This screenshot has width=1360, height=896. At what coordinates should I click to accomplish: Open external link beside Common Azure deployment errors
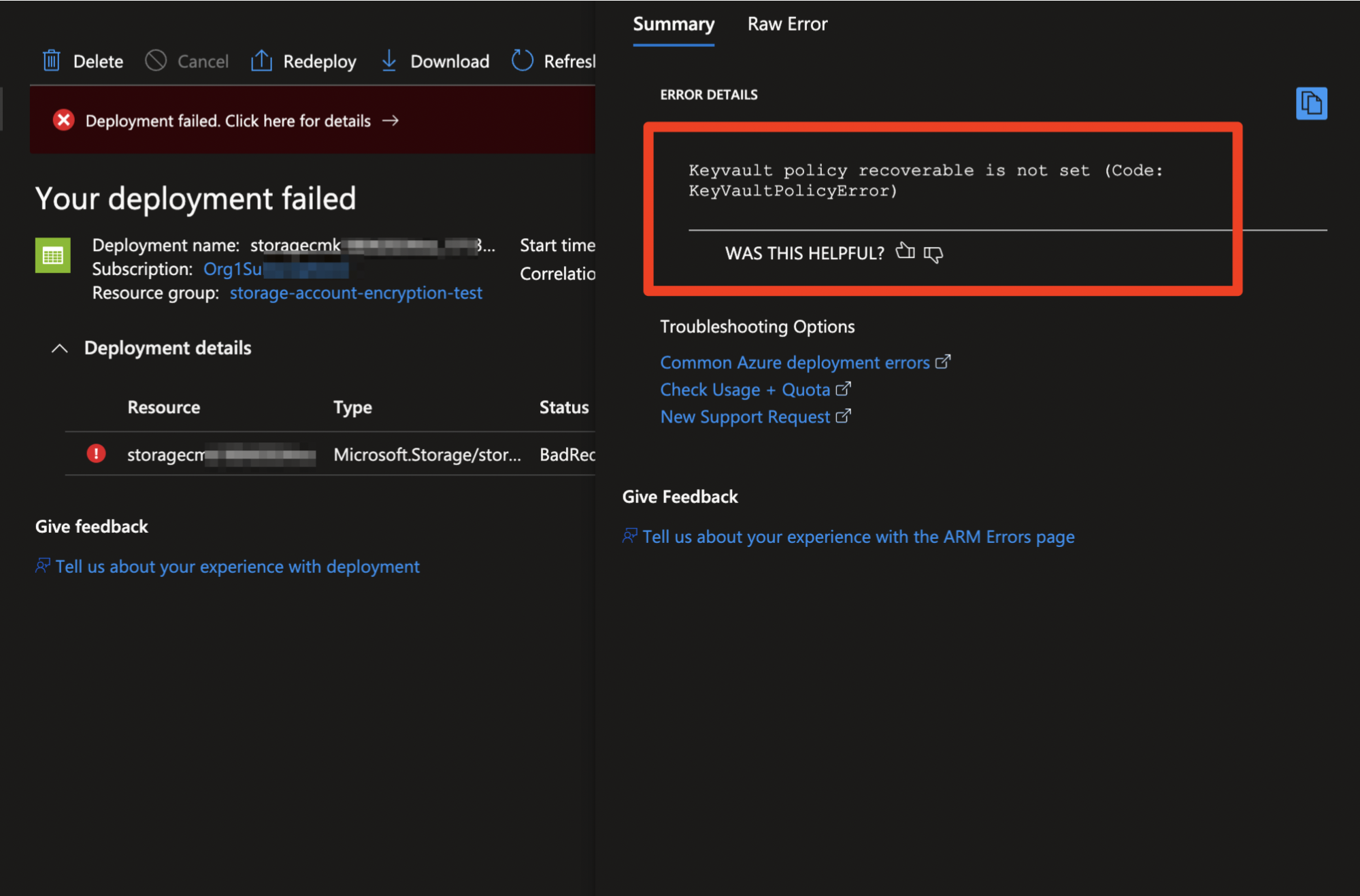(x=944, y=361)
